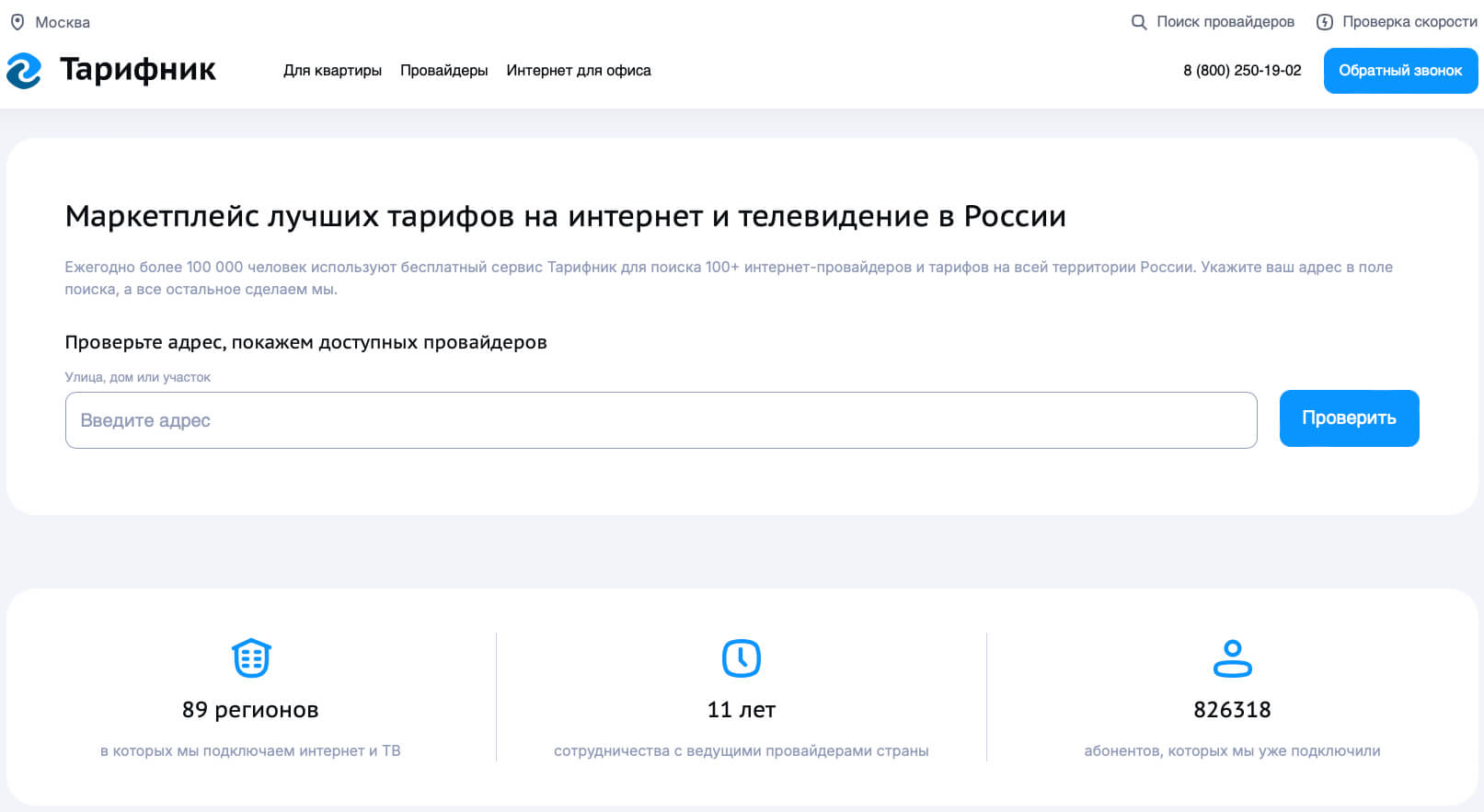Click the Тарифник wordmark text

pos(138,70)
